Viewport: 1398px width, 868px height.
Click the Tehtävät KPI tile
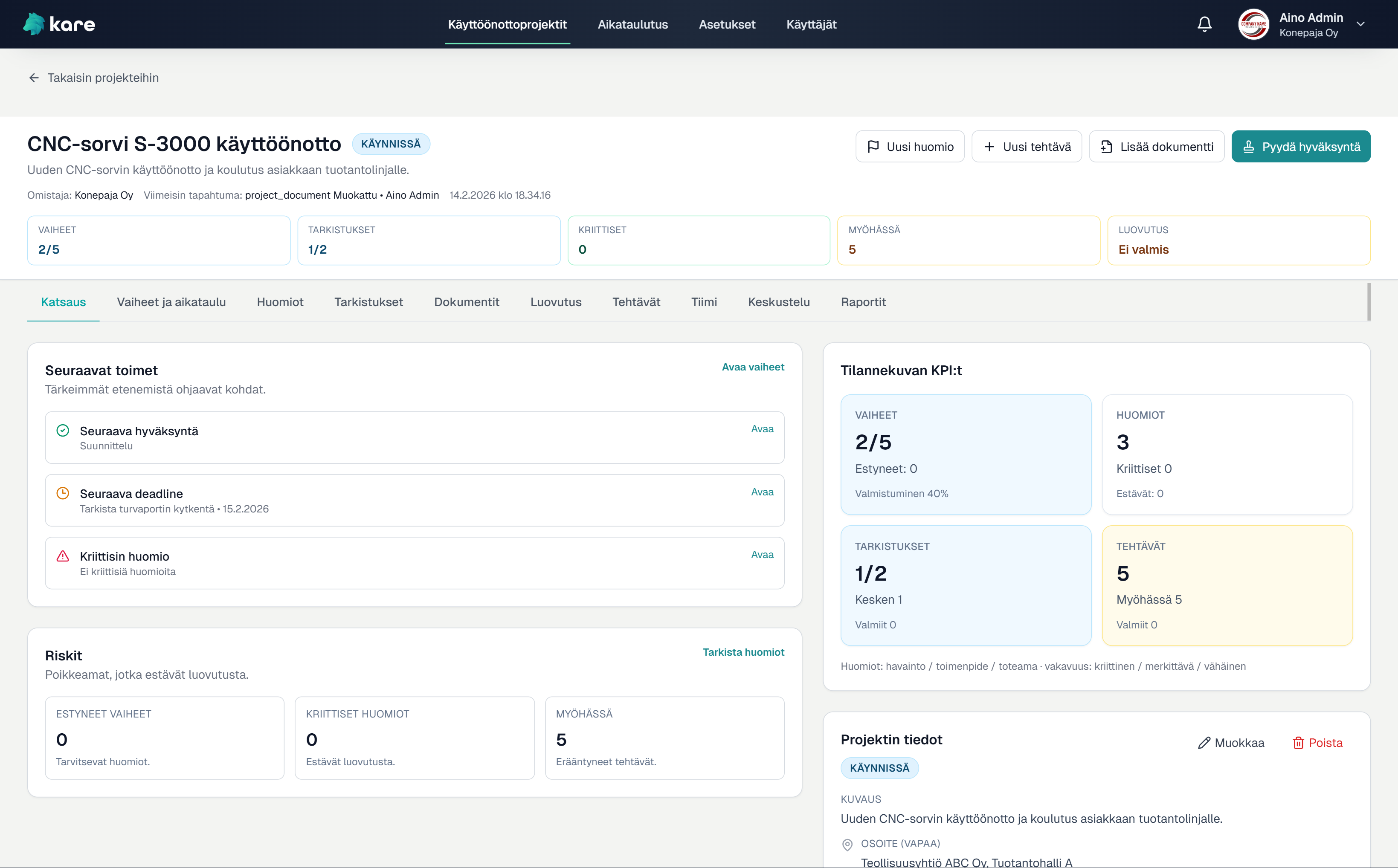pos(1227,585)
